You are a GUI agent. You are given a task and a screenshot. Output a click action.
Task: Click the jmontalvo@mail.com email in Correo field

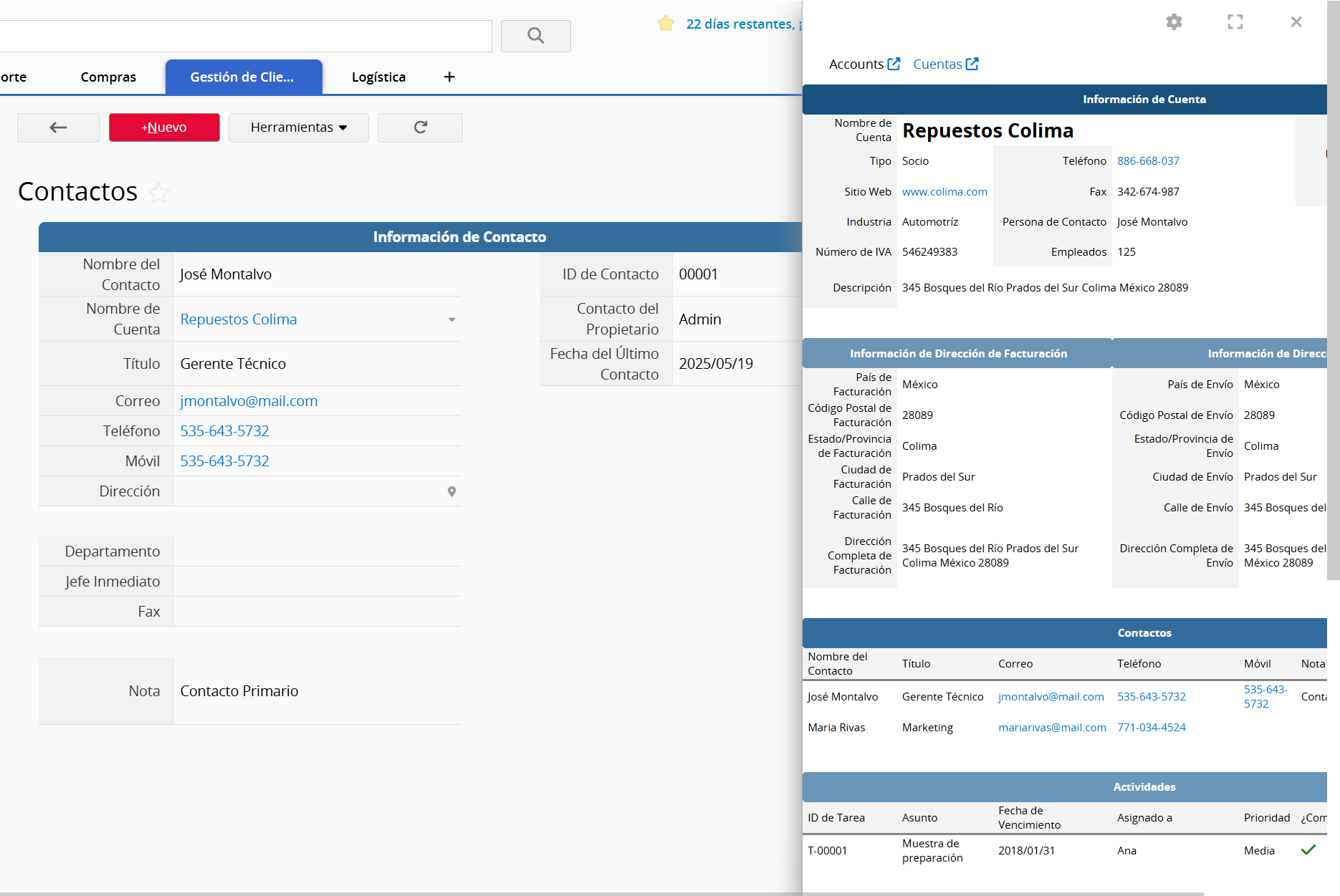coord(249,401)
